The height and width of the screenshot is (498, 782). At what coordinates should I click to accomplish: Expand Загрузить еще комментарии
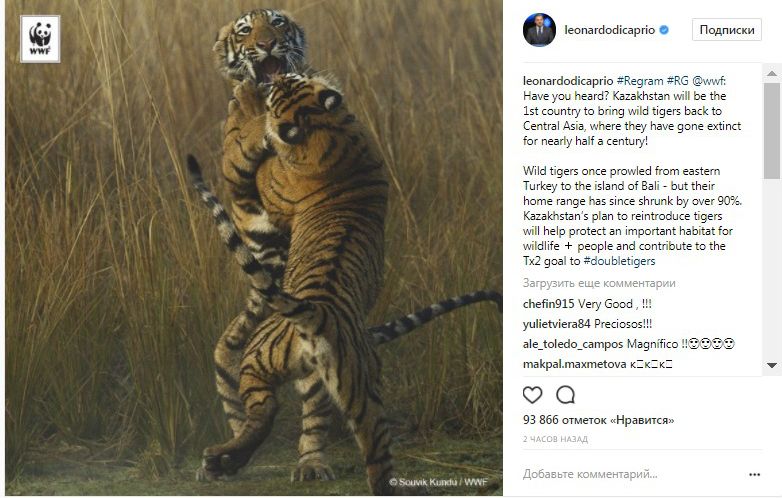(599, 283)
